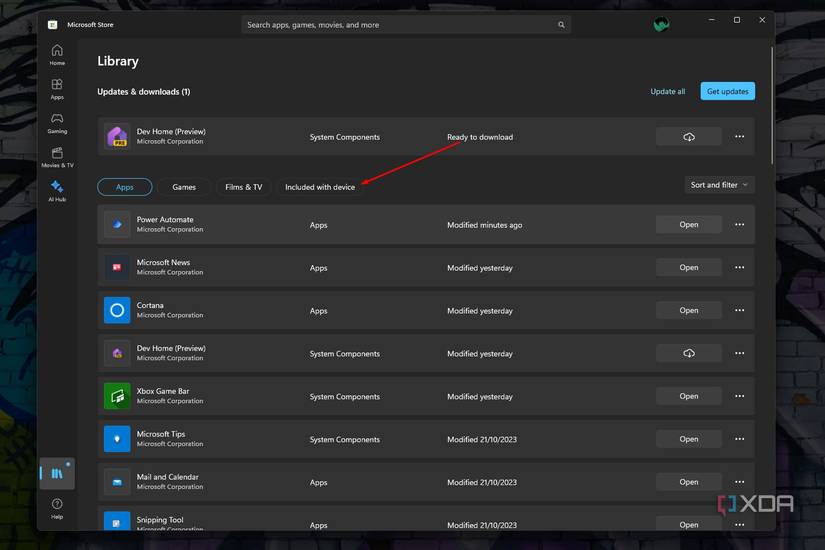Click the Xbox Game Bar app icon
This screenshot has height=550, width=825.
tap(117, 396)
